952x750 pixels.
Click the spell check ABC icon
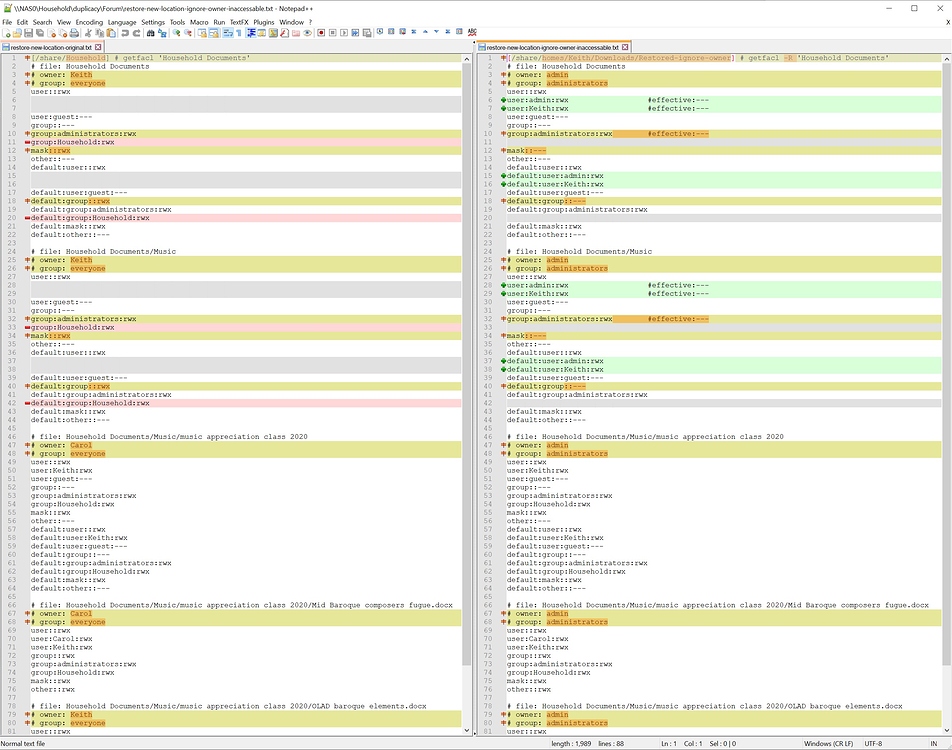pos(472,32)
